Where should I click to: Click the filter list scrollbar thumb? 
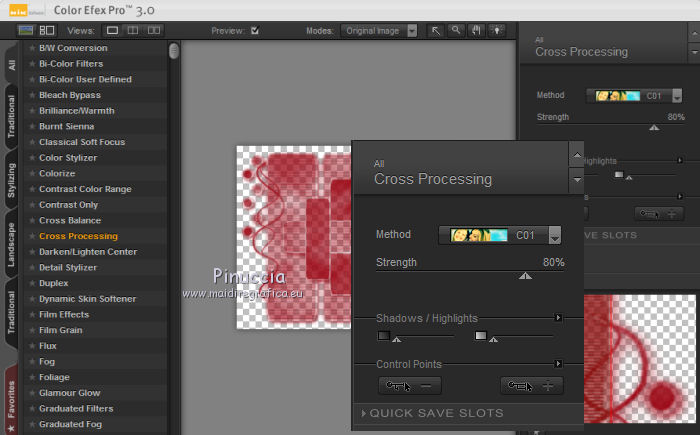click(x=174, y=51)
